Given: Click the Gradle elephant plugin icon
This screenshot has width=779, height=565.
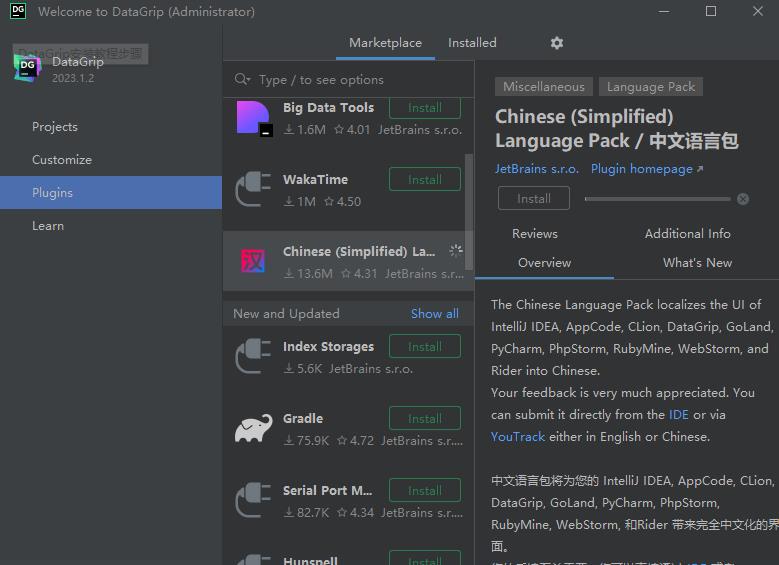Looking at the screenshot, I should pos(253,428).
